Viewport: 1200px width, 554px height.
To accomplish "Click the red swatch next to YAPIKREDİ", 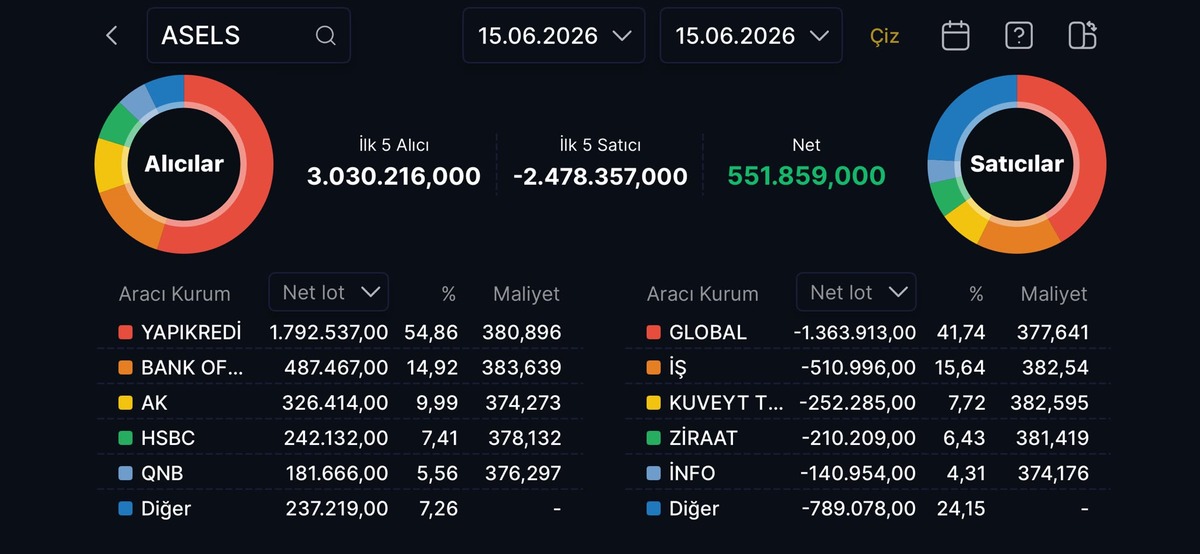I will tap(125, 332).
